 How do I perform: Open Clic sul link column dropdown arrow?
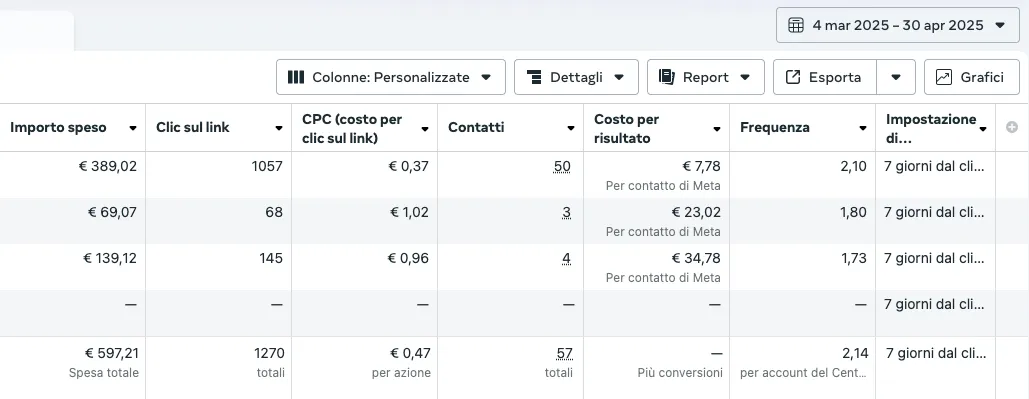[279, 129]
